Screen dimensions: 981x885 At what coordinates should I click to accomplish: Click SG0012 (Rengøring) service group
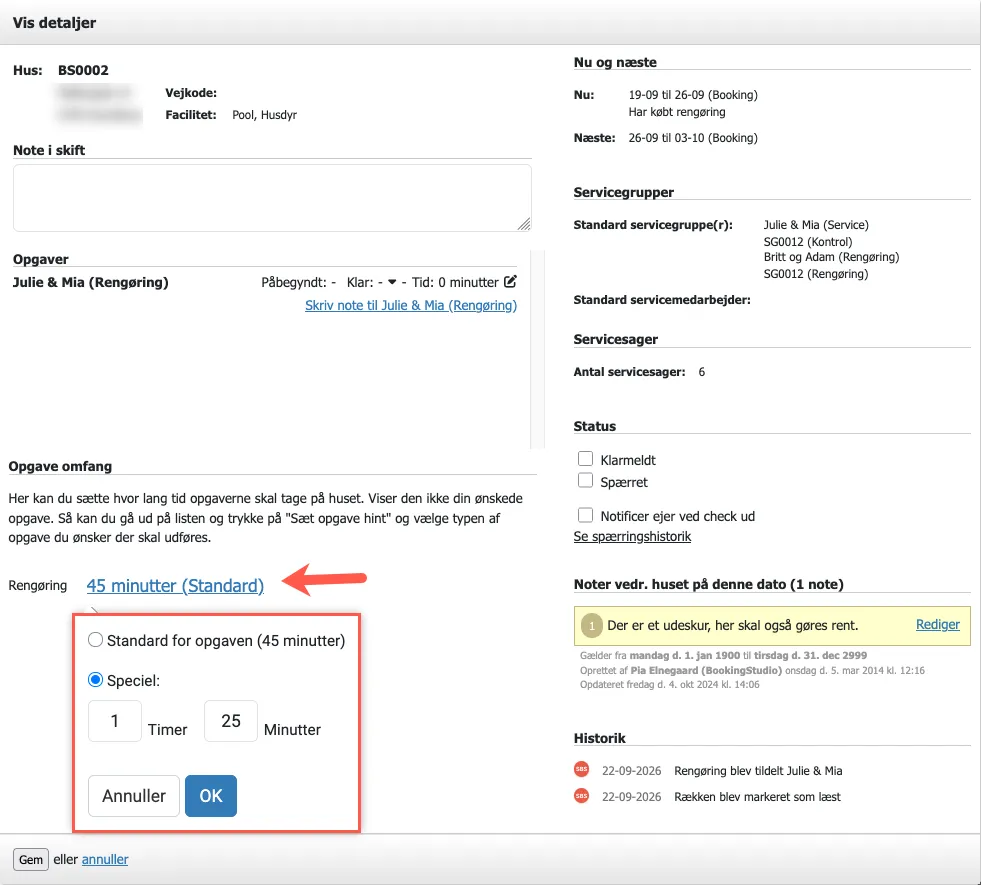(816, 273)
